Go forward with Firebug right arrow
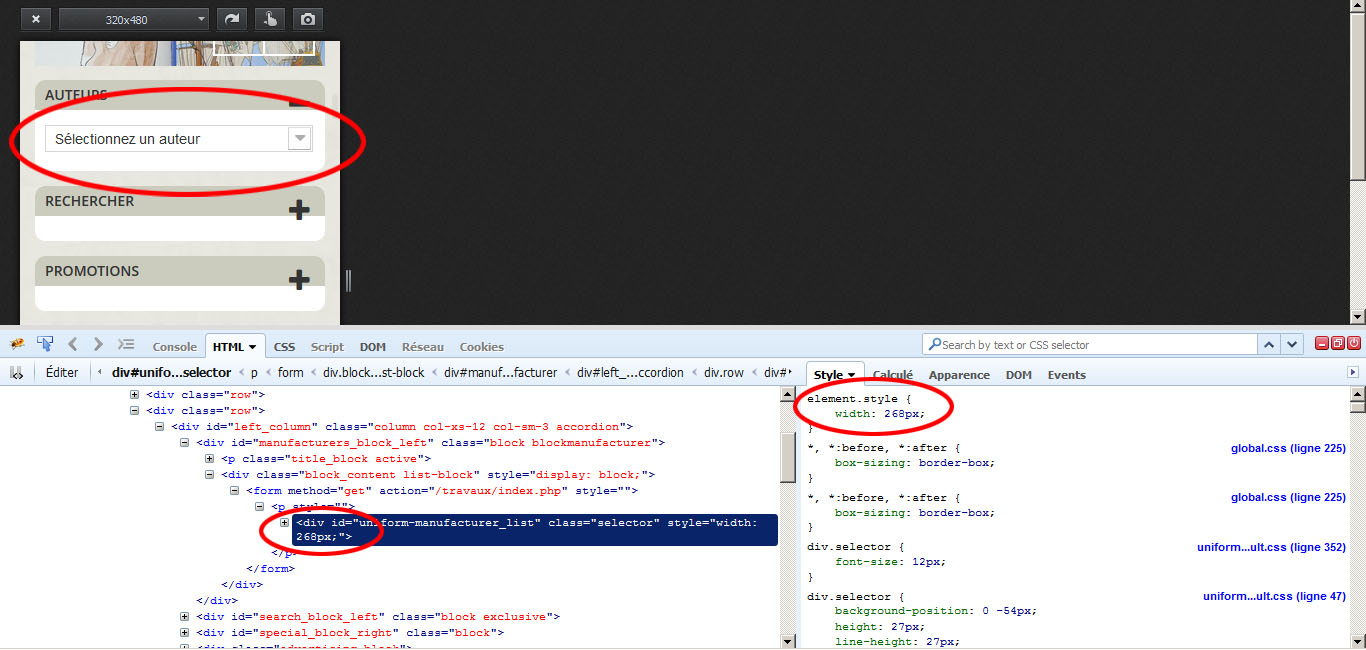Screen dimensions: 1366x650 point(98,345)
